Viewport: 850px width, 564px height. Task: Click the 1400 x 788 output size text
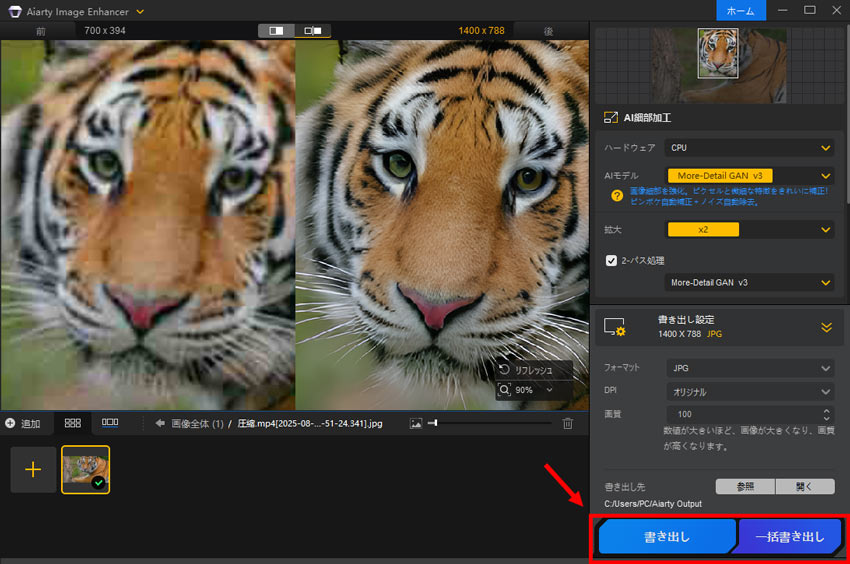[481, 30]
